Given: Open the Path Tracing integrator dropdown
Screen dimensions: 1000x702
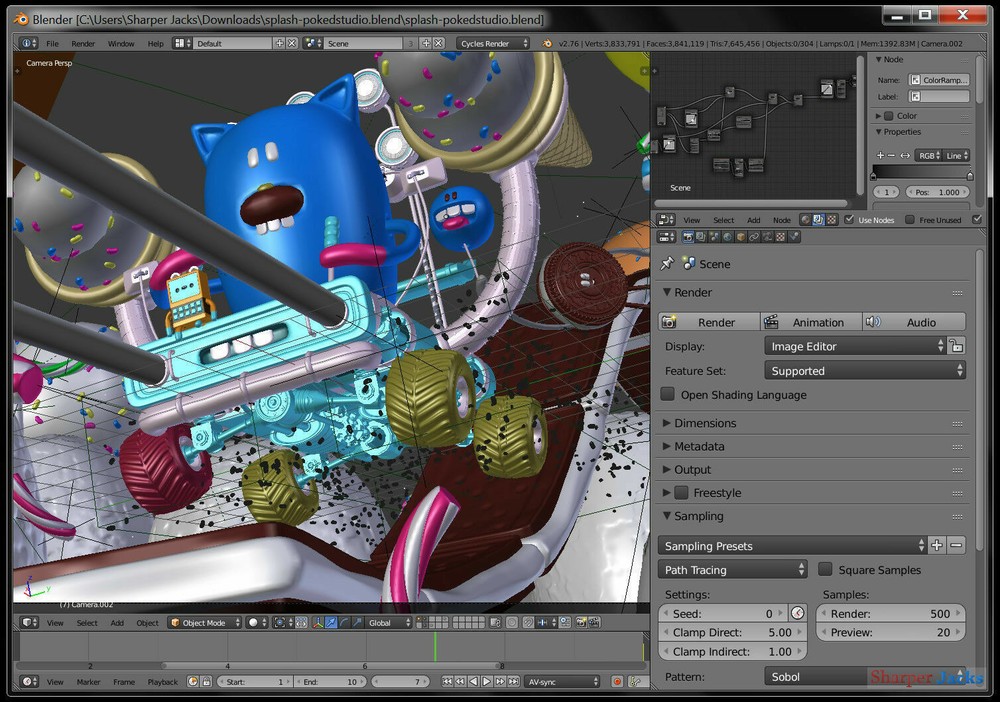Looking at the screenshot, I should click(733, 569).
